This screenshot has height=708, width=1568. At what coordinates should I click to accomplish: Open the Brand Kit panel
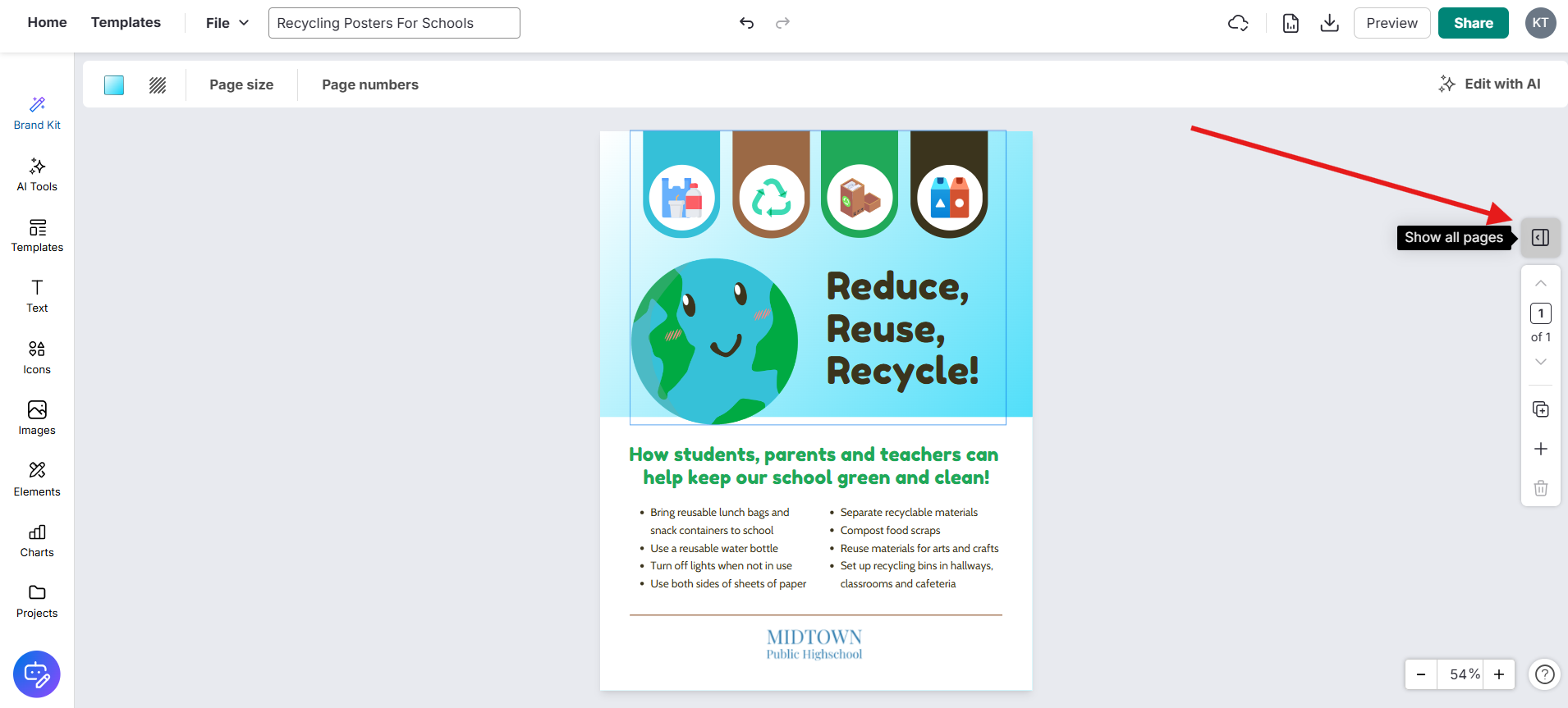click(x=37, y=113)
